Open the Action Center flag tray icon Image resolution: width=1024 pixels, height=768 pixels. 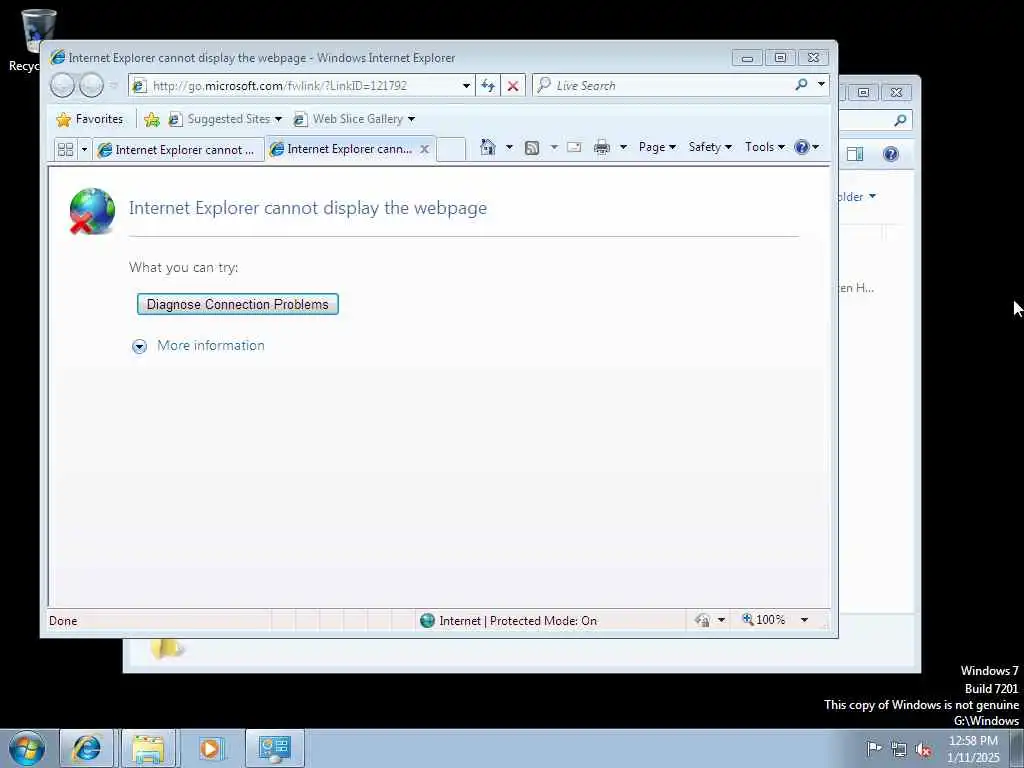tap(873, 748)
